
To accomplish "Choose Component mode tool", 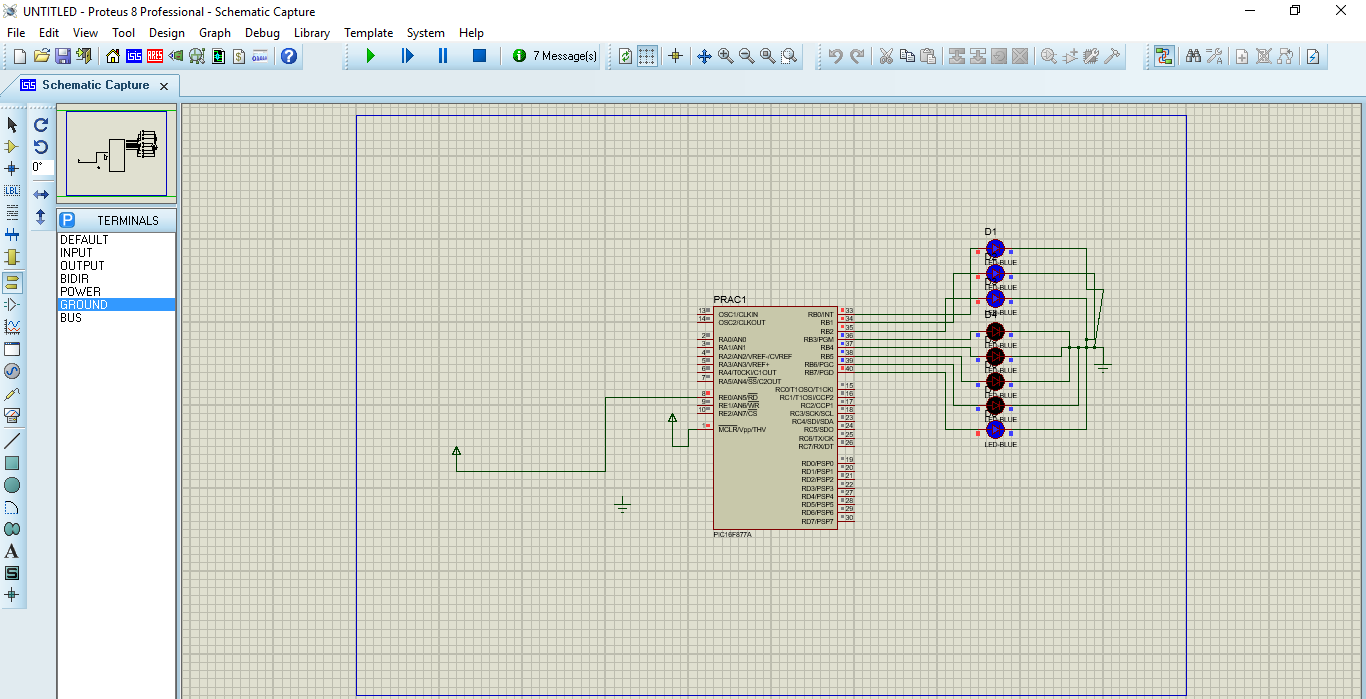I will 12,146.
